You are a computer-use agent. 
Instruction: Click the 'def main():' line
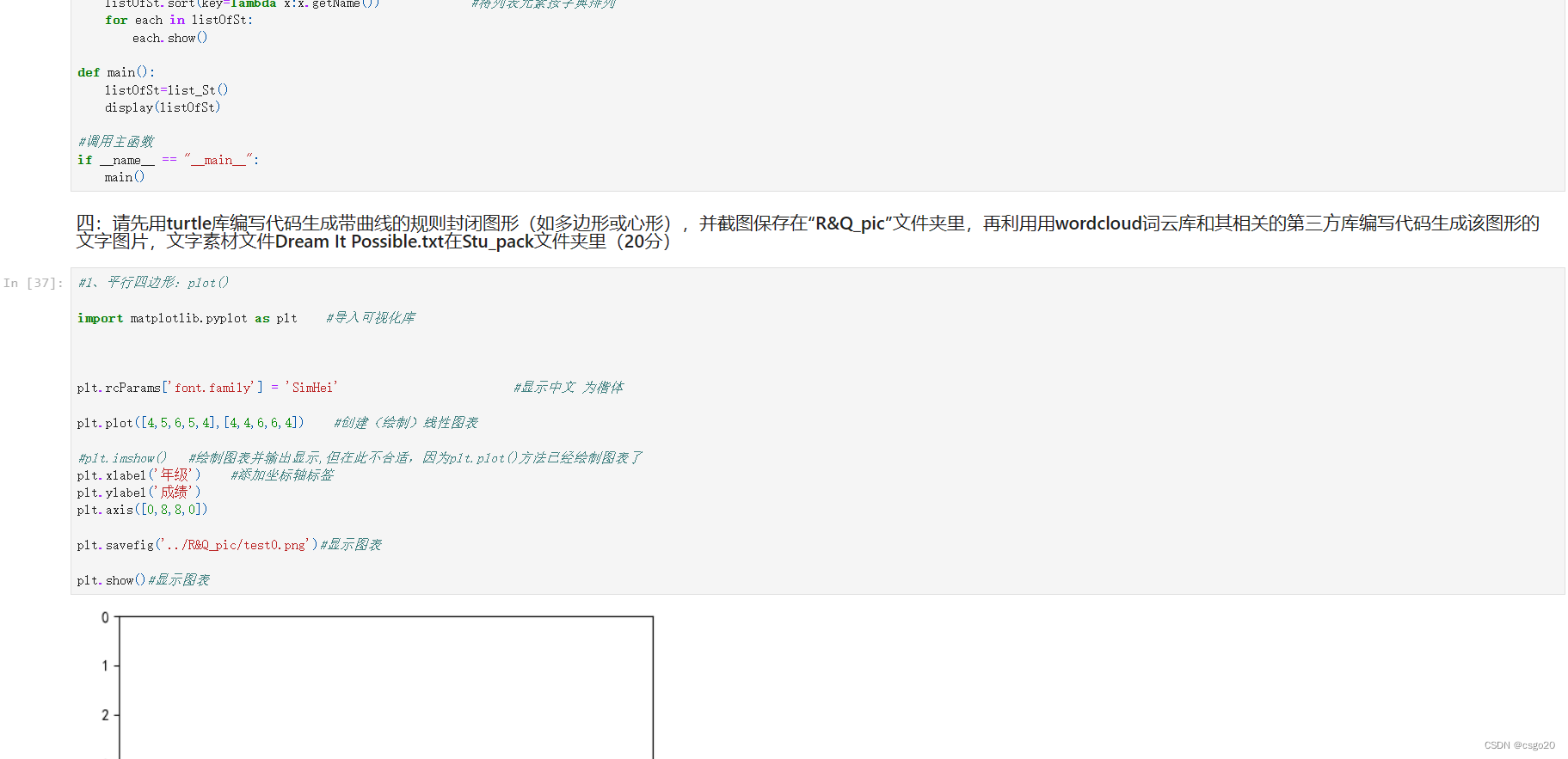point(116,72)
